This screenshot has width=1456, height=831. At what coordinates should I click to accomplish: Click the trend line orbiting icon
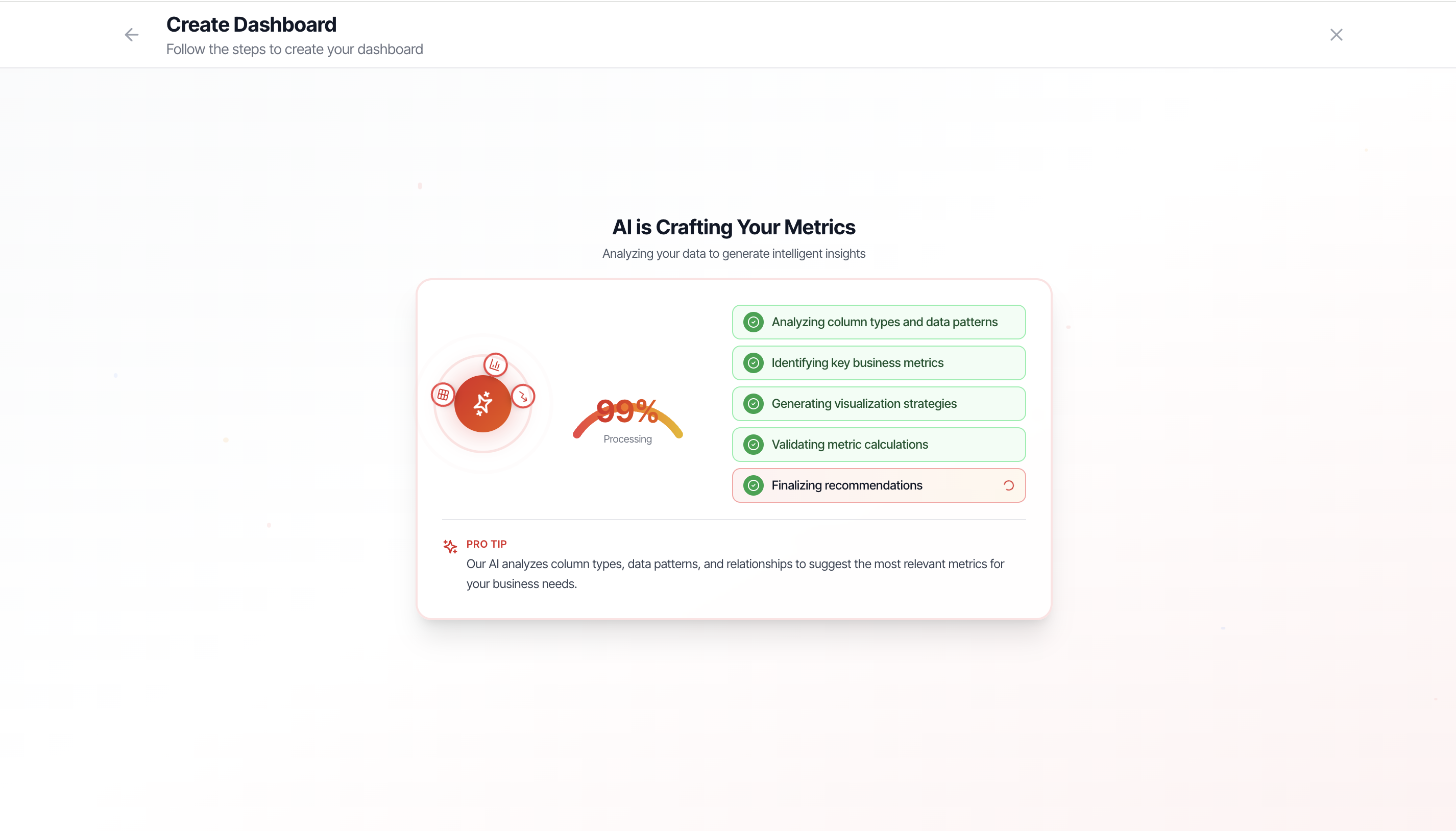[x=523, y=397]
